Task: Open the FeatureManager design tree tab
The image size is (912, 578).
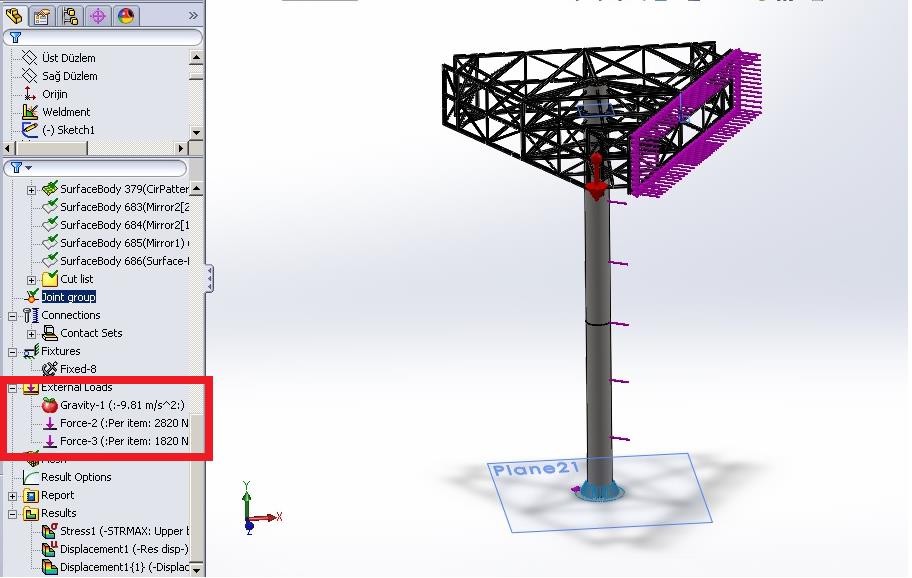Action: point(14,15)
